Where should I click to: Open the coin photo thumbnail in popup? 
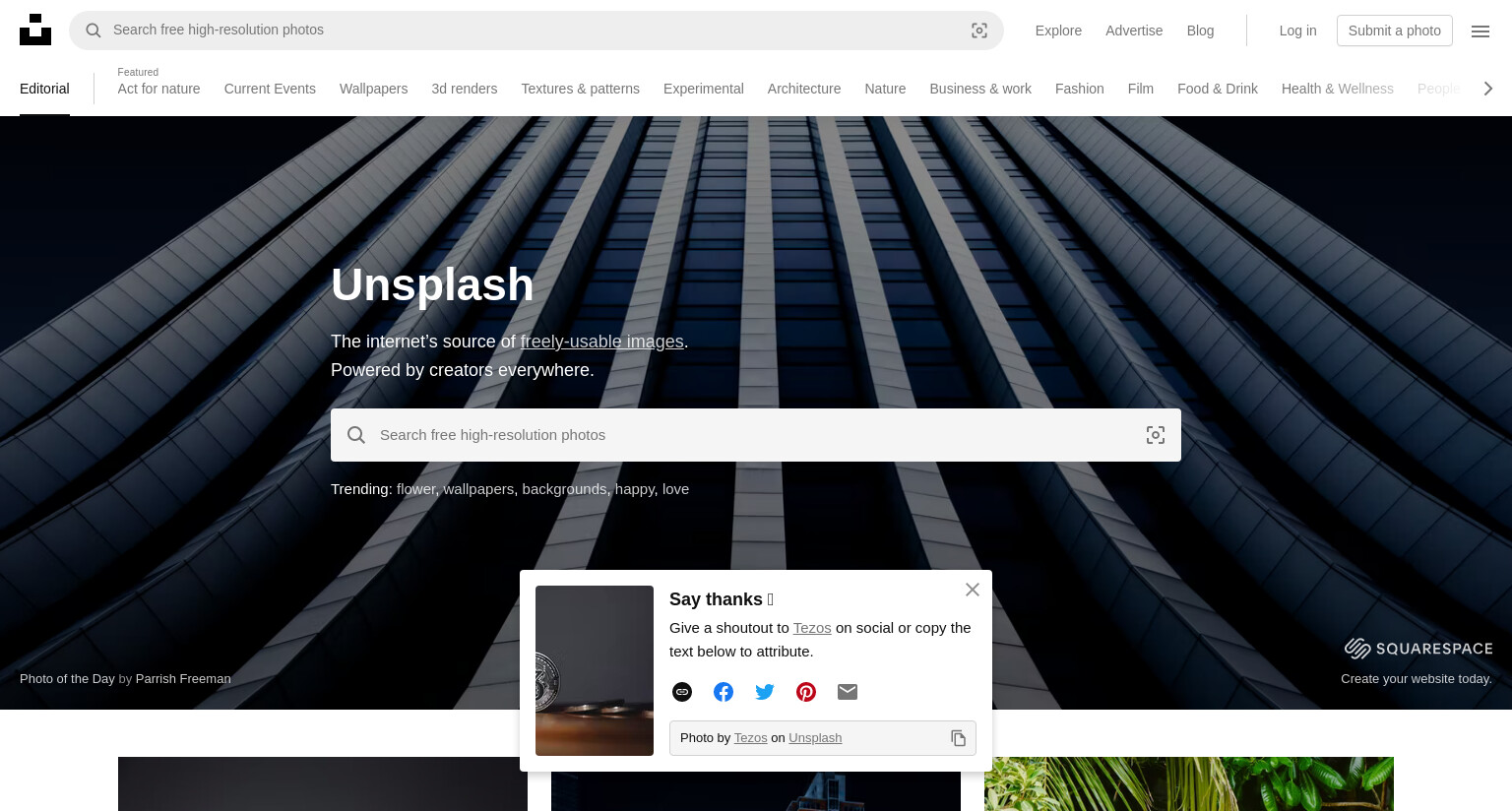[595, 670]
